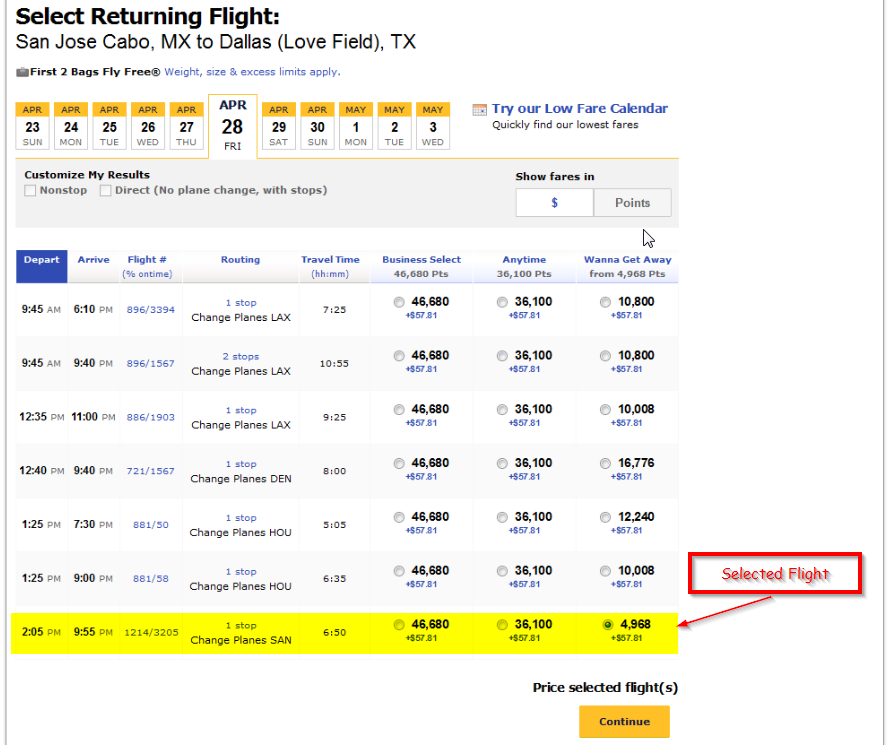This screenshot has width=890, height=745.
Task: Click the 11:00 PM arrival time
Action: click(93, 417)
